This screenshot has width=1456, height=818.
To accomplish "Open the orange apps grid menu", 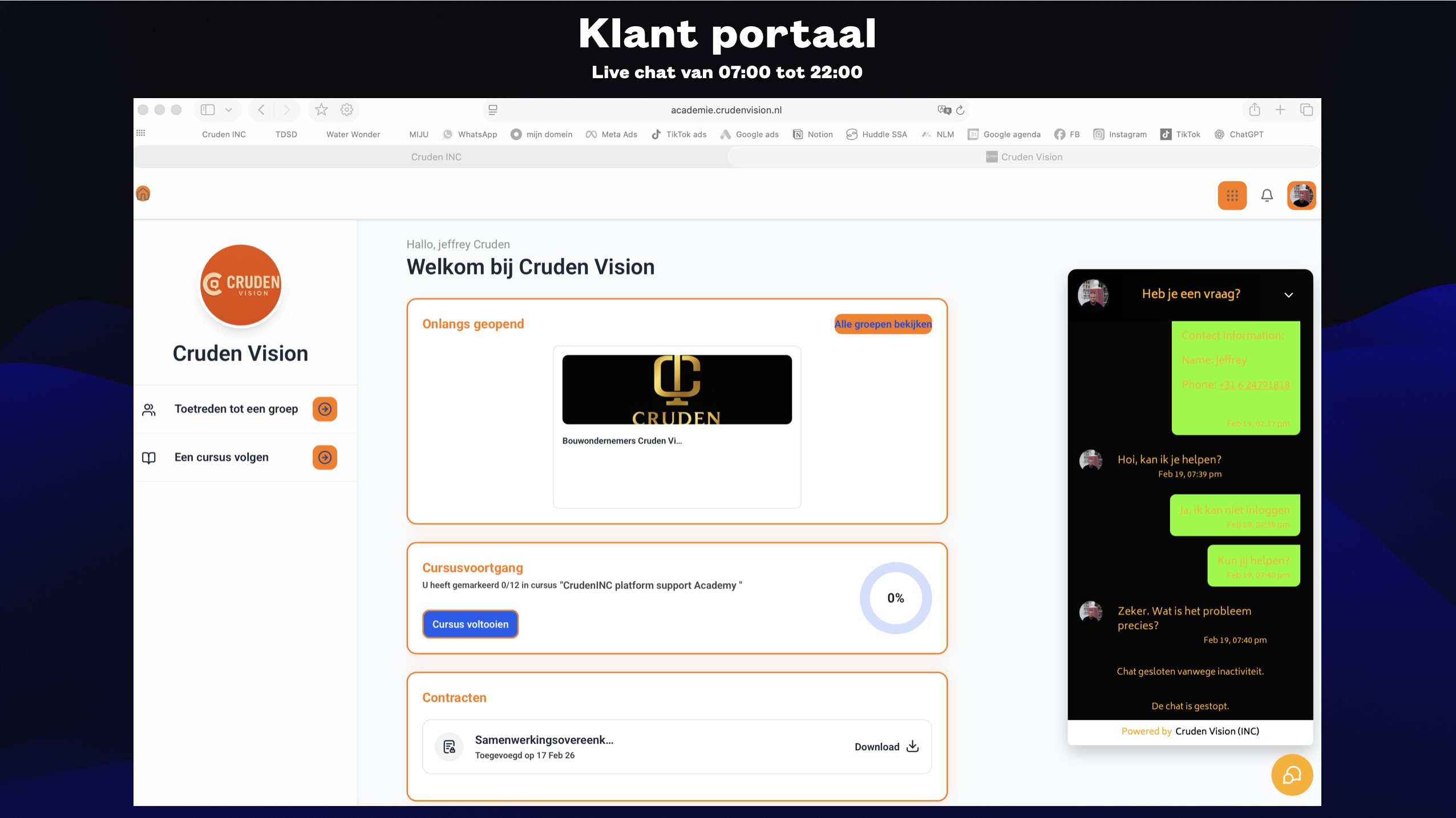I will pyautogui.click(x=1232, y=196).
